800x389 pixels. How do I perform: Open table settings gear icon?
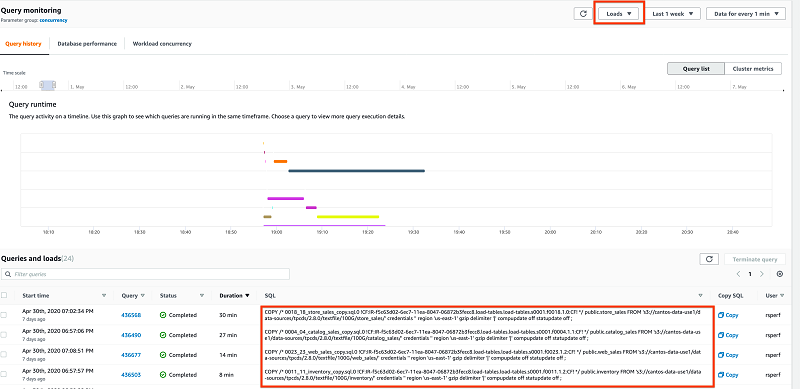(x=780, y=274)
